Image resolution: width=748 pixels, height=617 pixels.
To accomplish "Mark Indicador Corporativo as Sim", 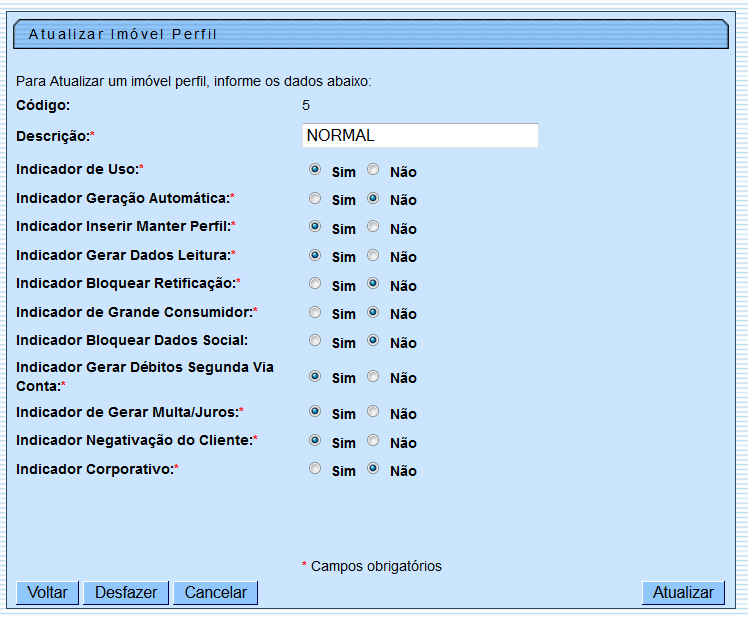I will point(315,469).
